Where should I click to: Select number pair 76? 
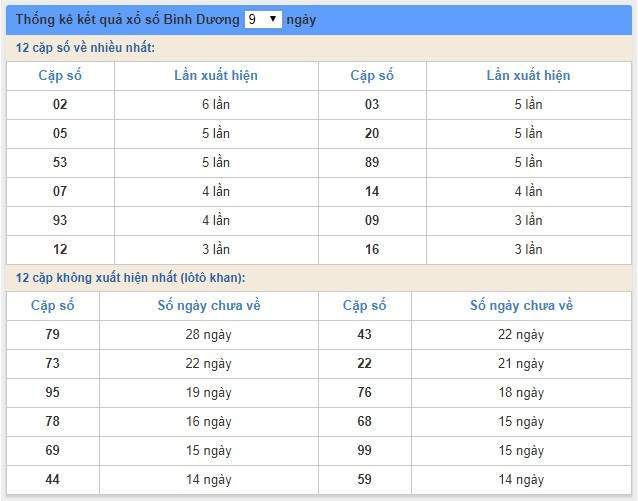click(364, 392)
